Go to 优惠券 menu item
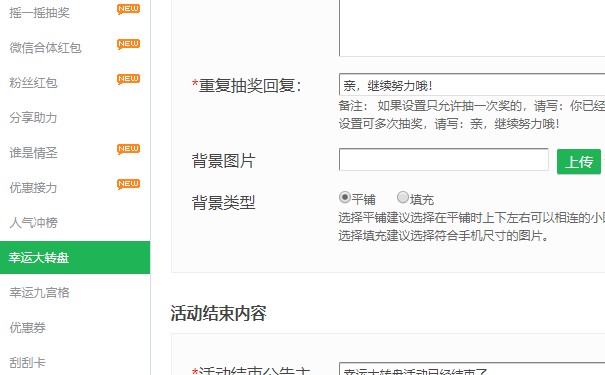 point(27,328)
